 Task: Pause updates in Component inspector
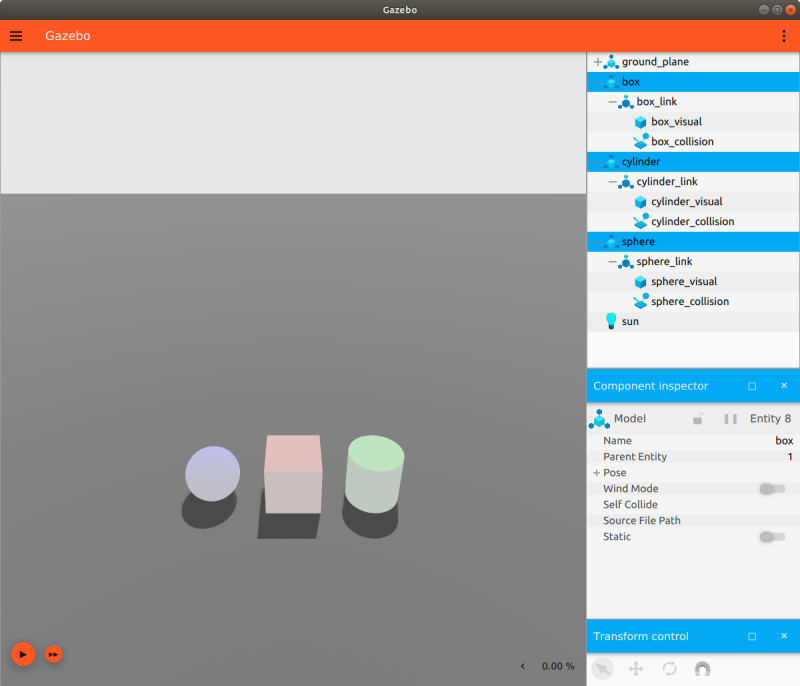(x=731, y=419)
